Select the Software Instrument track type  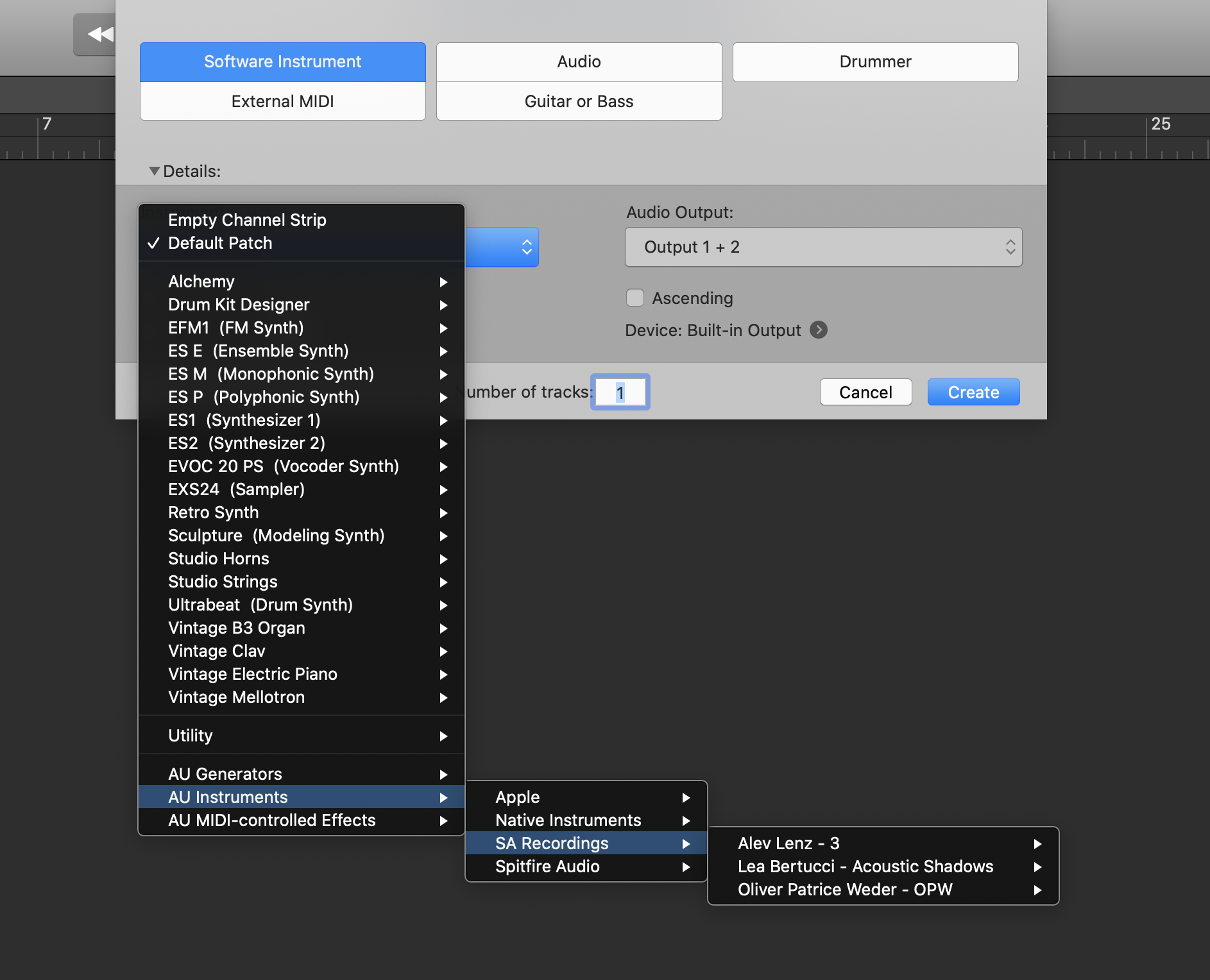tap(282, 62)
